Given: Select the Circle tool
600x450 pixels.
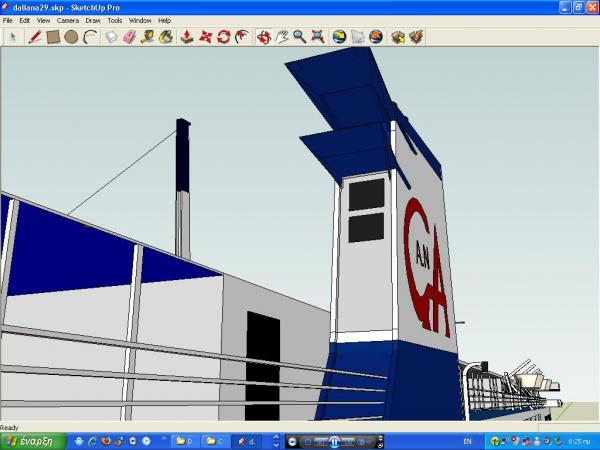Looking at the screenshot, I should click(71, 37).
